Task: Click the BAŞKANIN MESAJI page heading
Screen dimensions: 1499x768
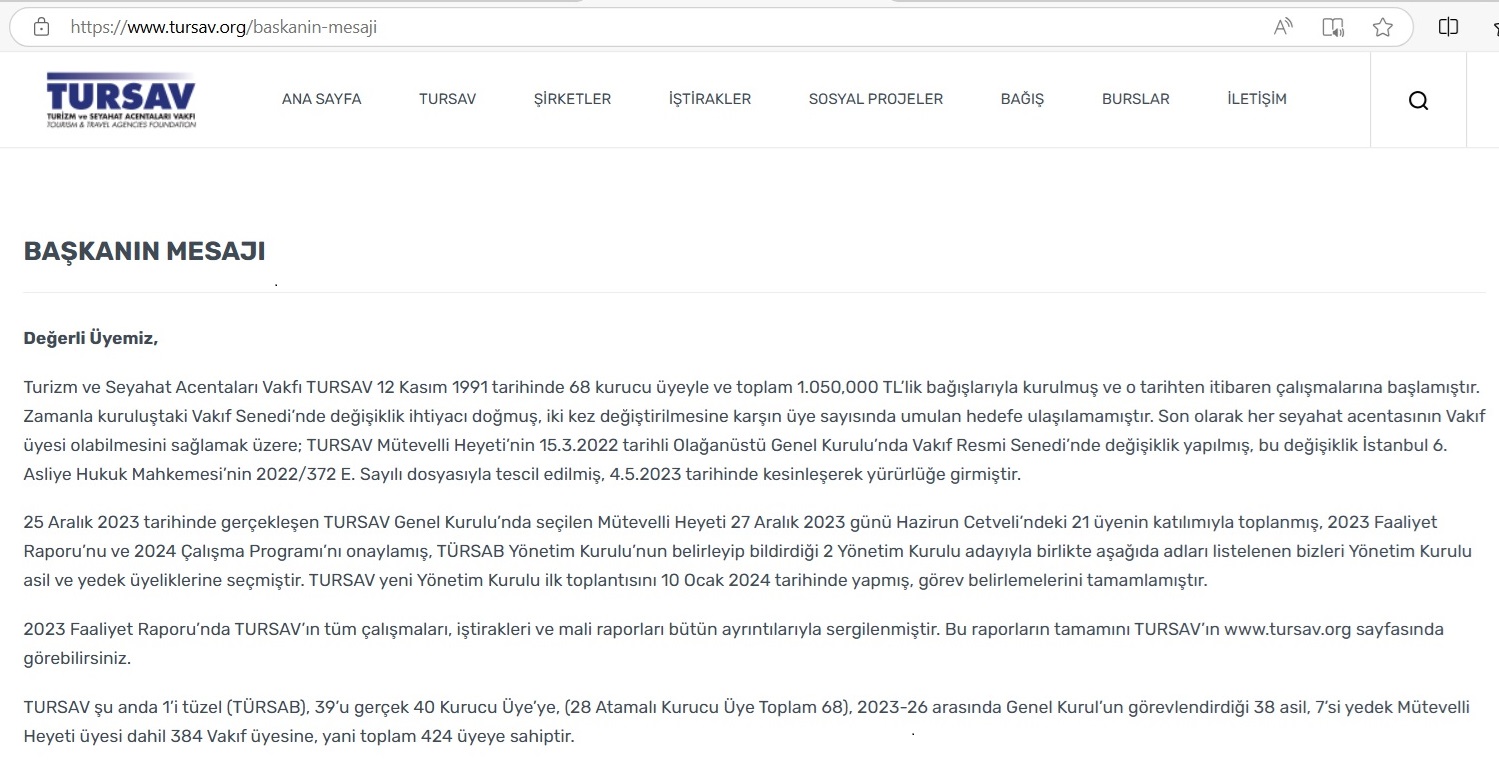Action: 144,251
